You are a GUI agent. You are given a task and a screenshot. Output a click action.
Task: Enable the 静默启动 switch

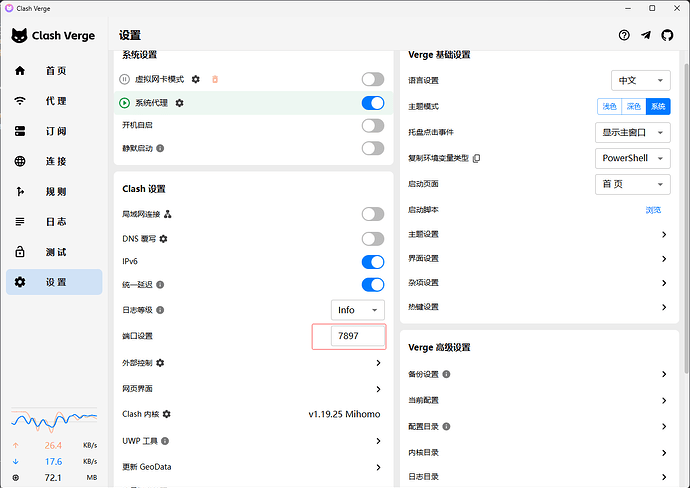click(373, 148)
